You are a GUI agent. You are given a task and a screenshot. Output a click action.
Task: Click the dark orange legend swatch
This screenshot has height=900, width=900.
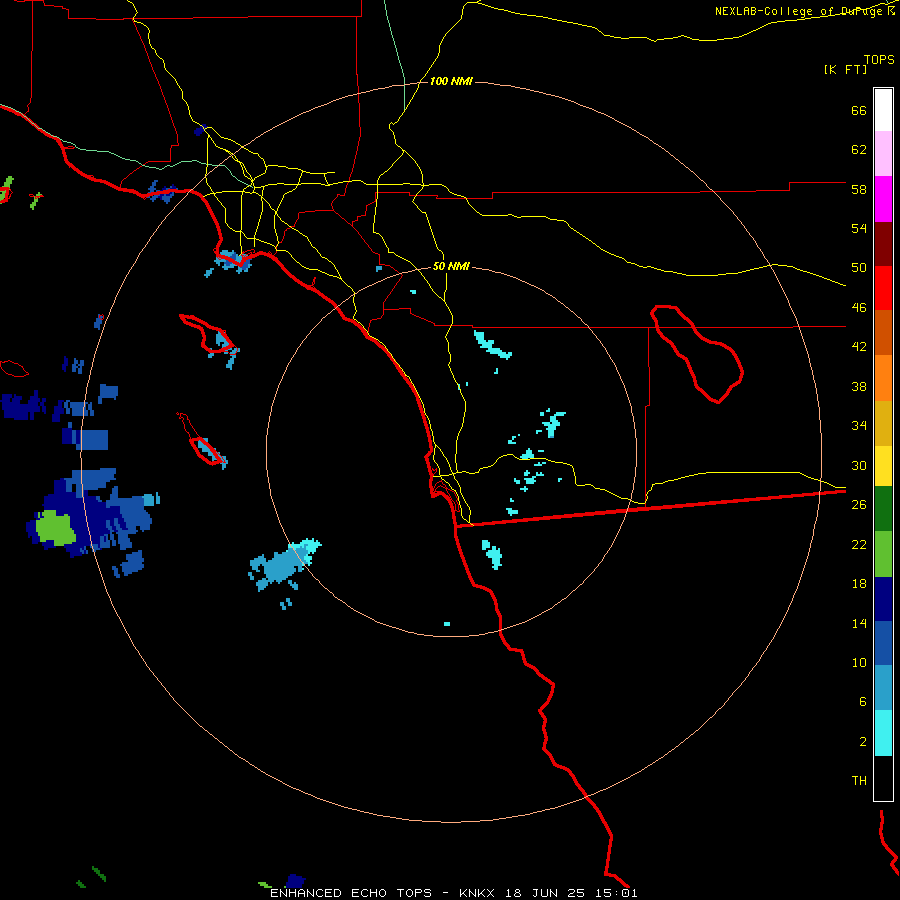tap(883, 332)
